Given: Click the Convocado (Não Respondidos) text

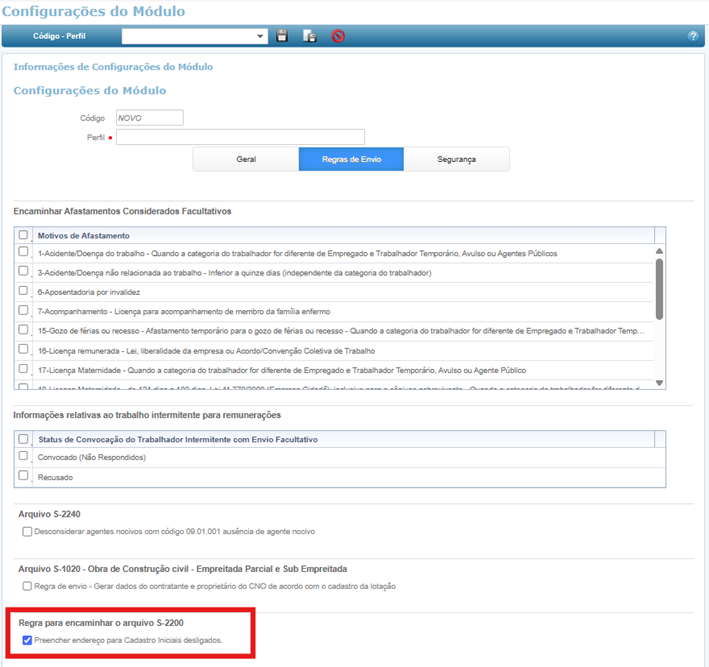Looking at the screenshot, I should (92, 457).
